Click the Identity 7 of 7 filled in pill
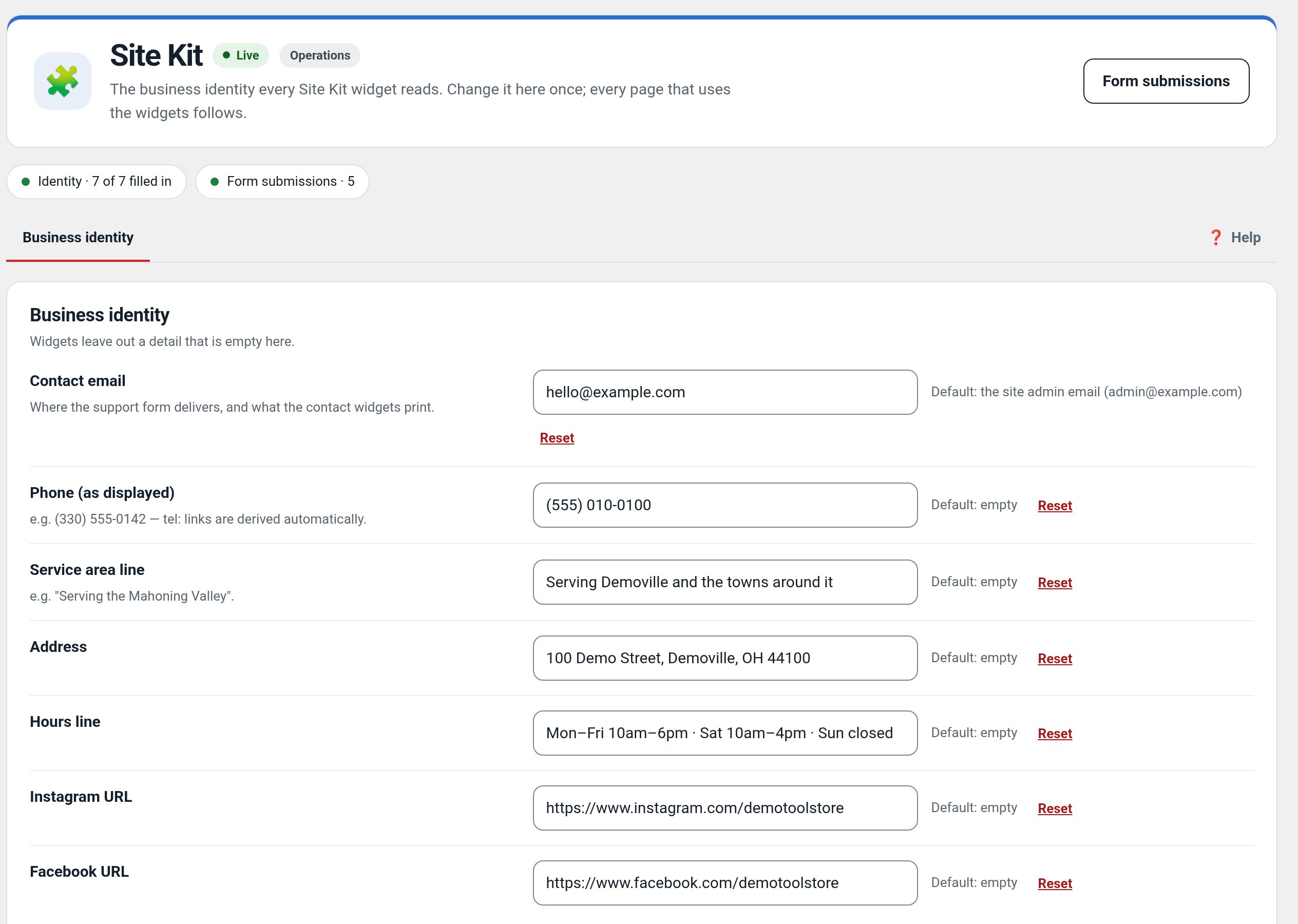 click(x=97, y=182)
